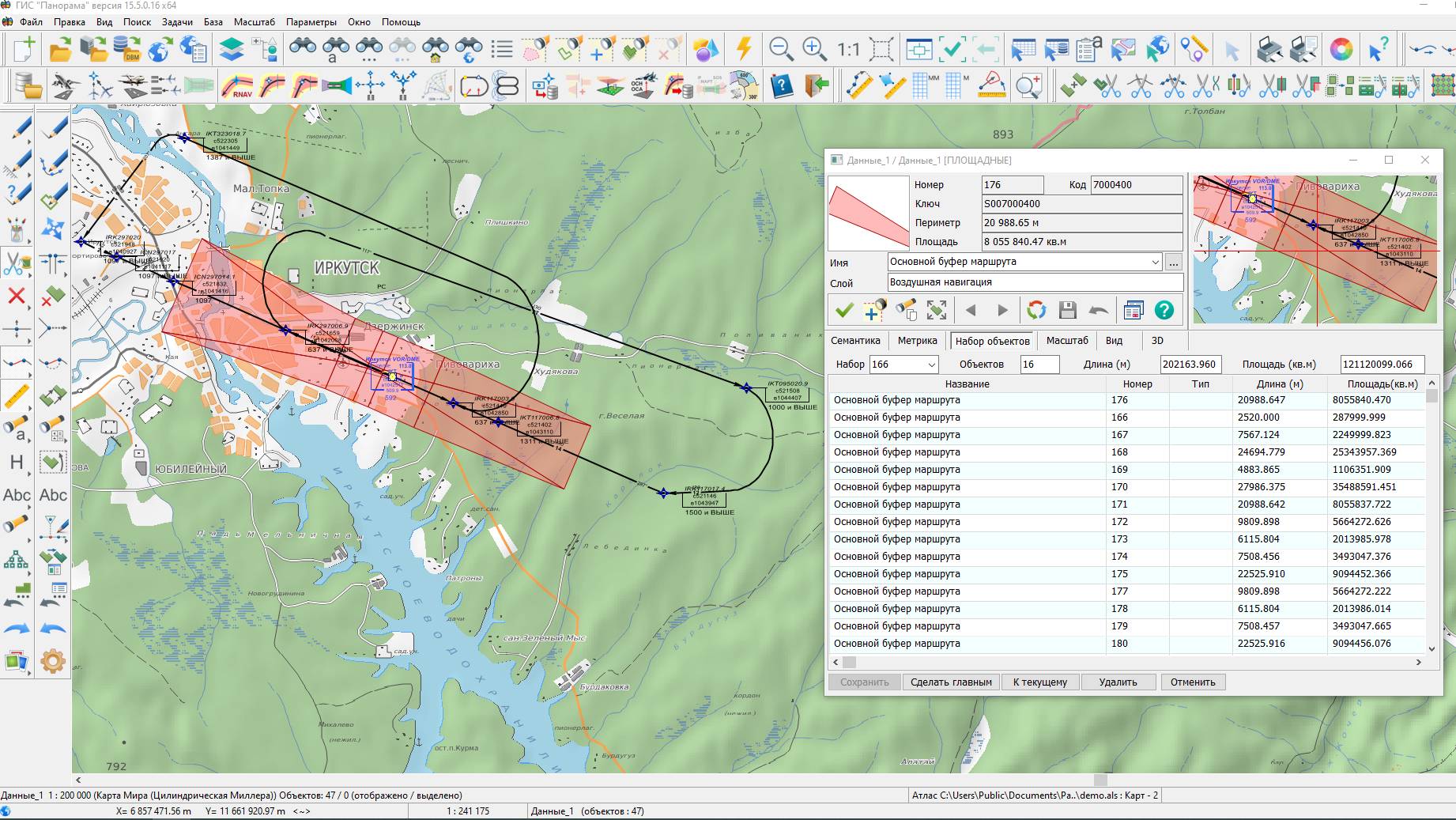Open help via teal question mark icon
Image resolution: width=1456 pixels, height=820 pixels.
1164,311
